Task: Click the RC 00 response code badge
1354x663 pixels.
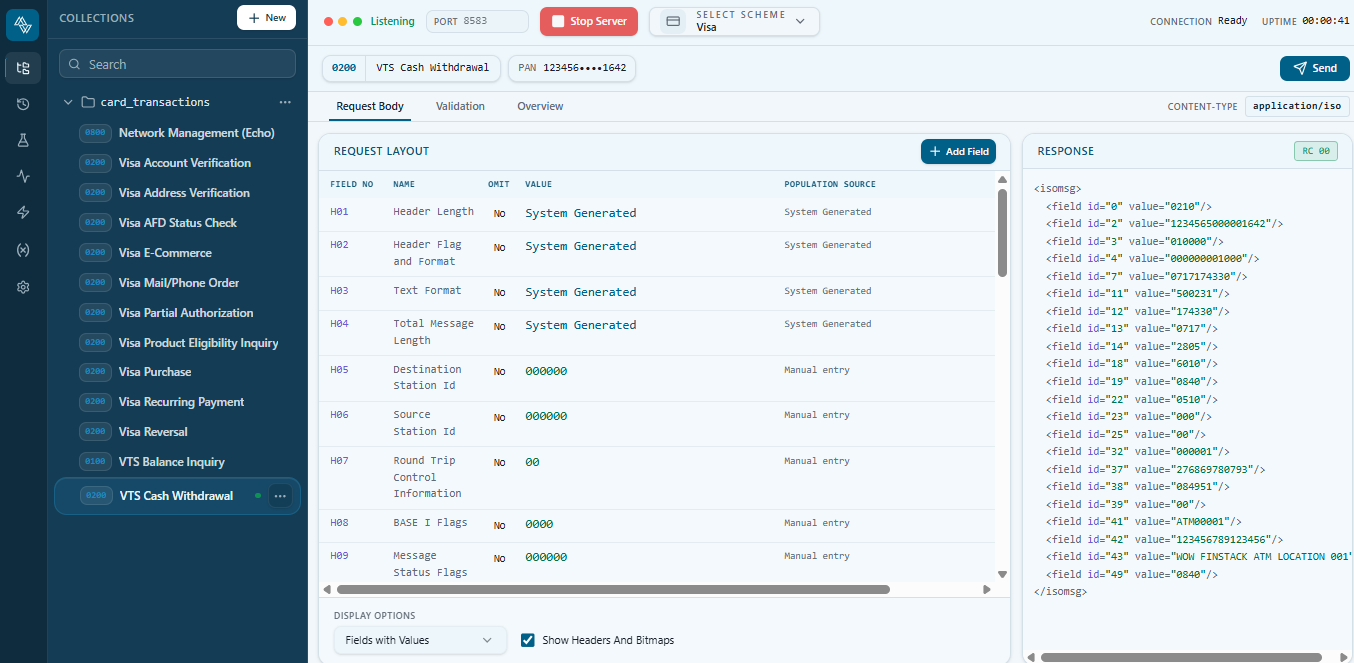Action: tap(1315, 151)
